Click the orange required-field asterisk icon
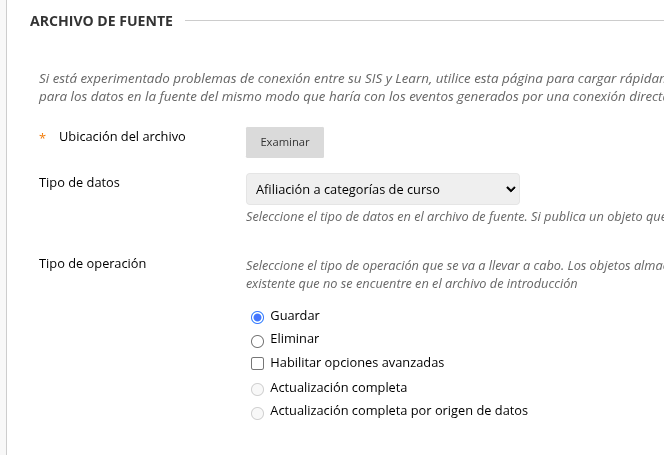 tap(42, 137)
